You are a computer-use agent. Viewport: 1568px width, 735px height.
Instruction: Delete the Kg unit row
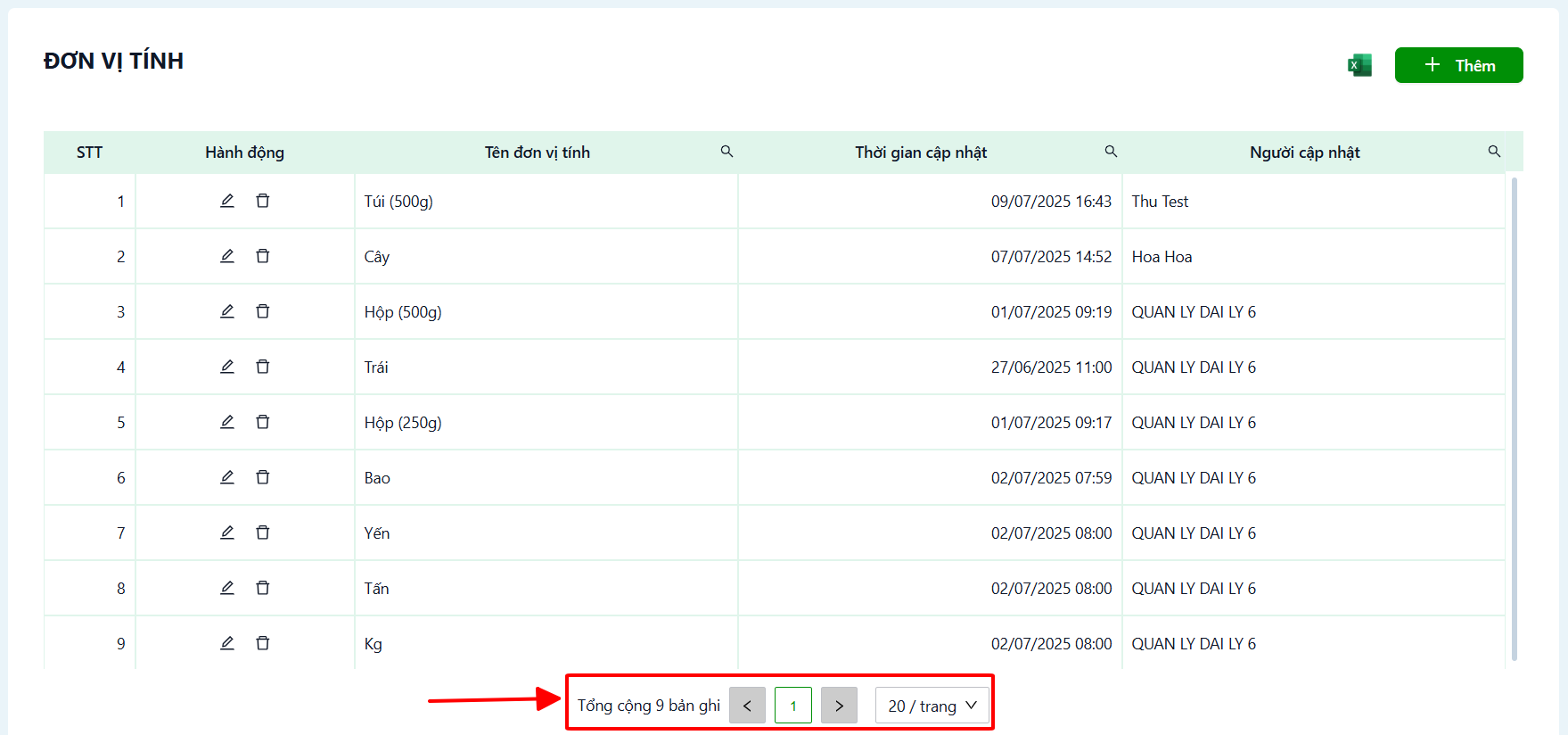click(263, 643)
